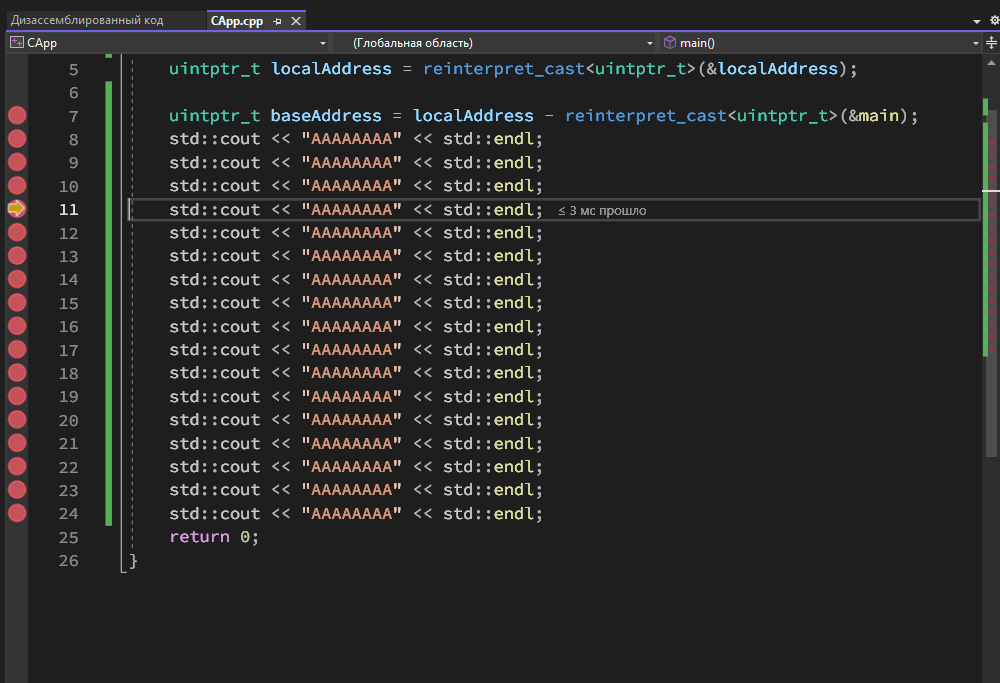Toggle the breakpoint on line 7
This screenshot has width=1000, height=683.
tap(17, 115)
